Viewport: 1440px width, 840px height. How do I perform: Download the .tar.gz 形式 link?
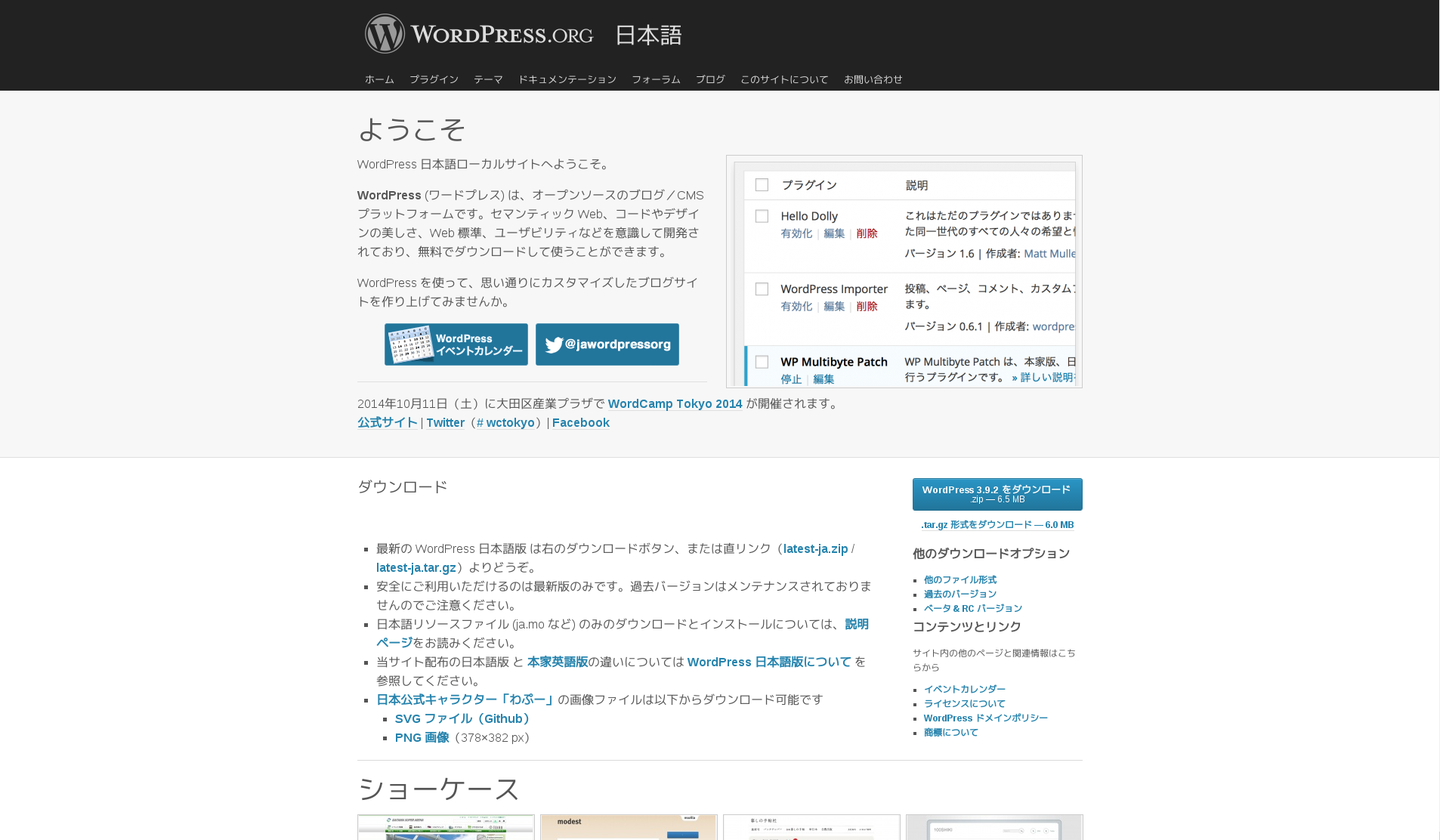coord(997,524)
